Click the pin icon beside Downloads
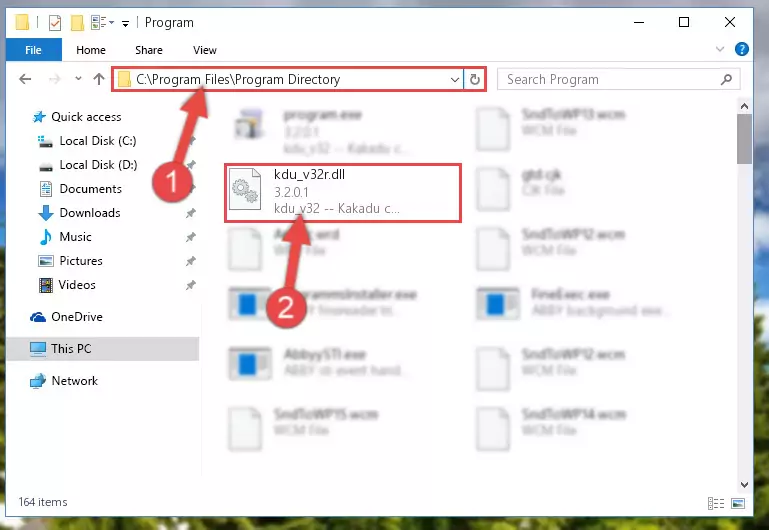Viewport: 769px width, 530px height. pos(190,213)
